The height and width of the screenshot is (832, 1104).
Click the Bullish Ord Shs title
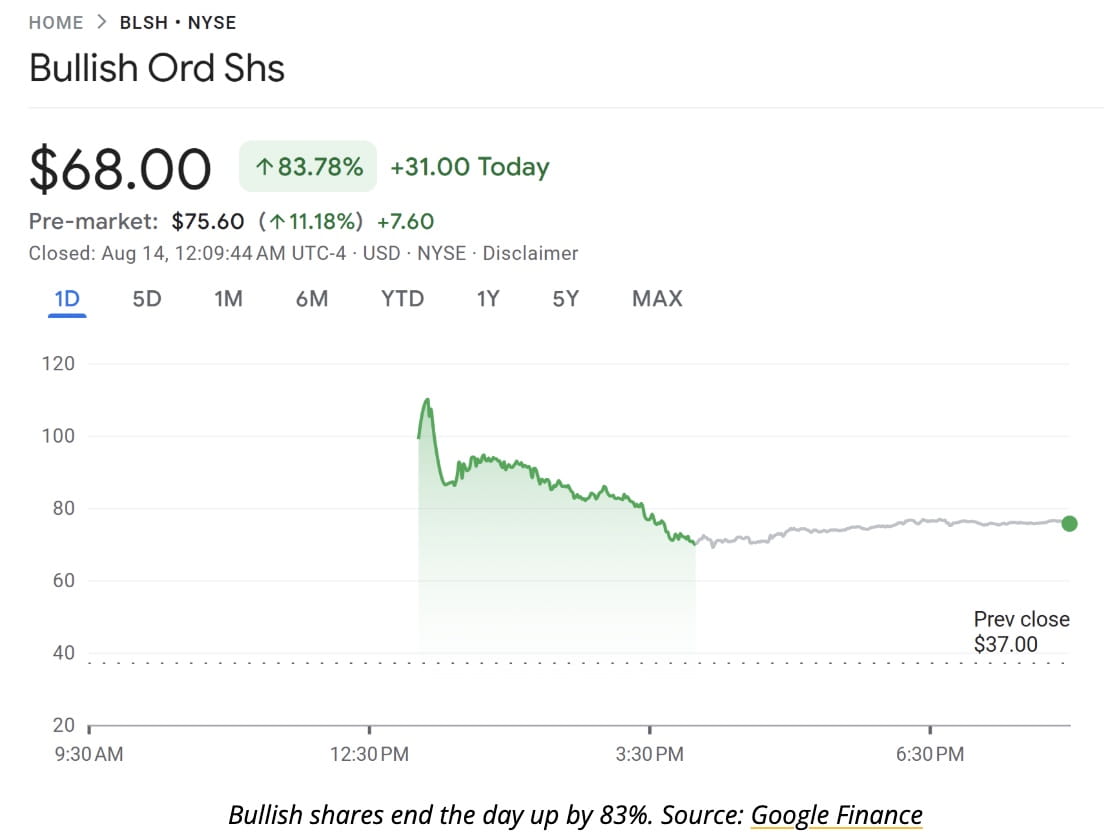[156, 68]
